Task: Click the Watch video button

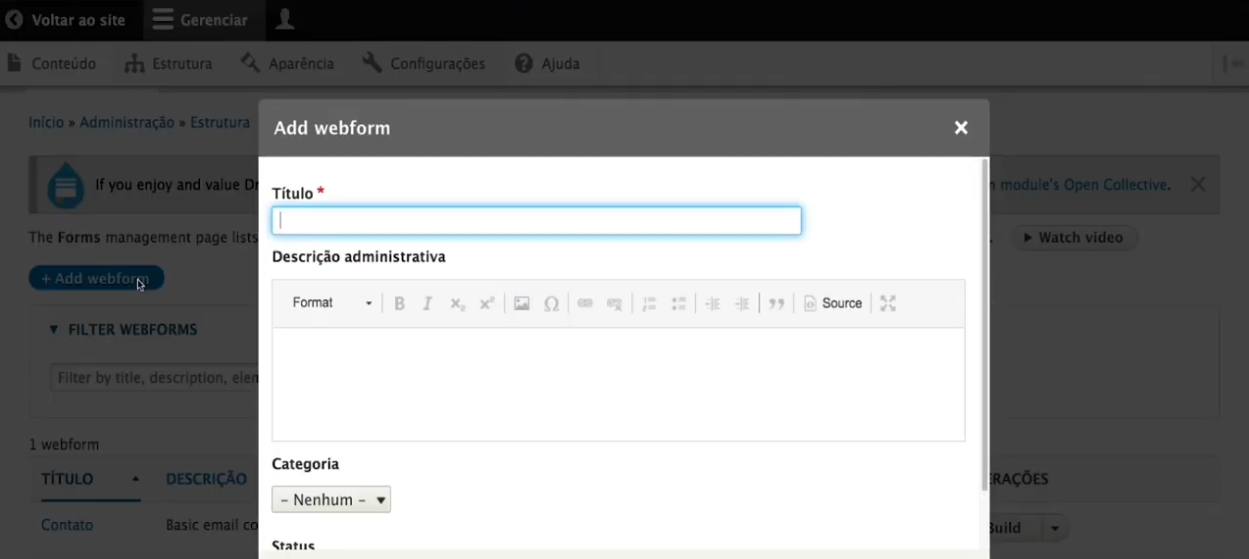Action: point(1074,237)
